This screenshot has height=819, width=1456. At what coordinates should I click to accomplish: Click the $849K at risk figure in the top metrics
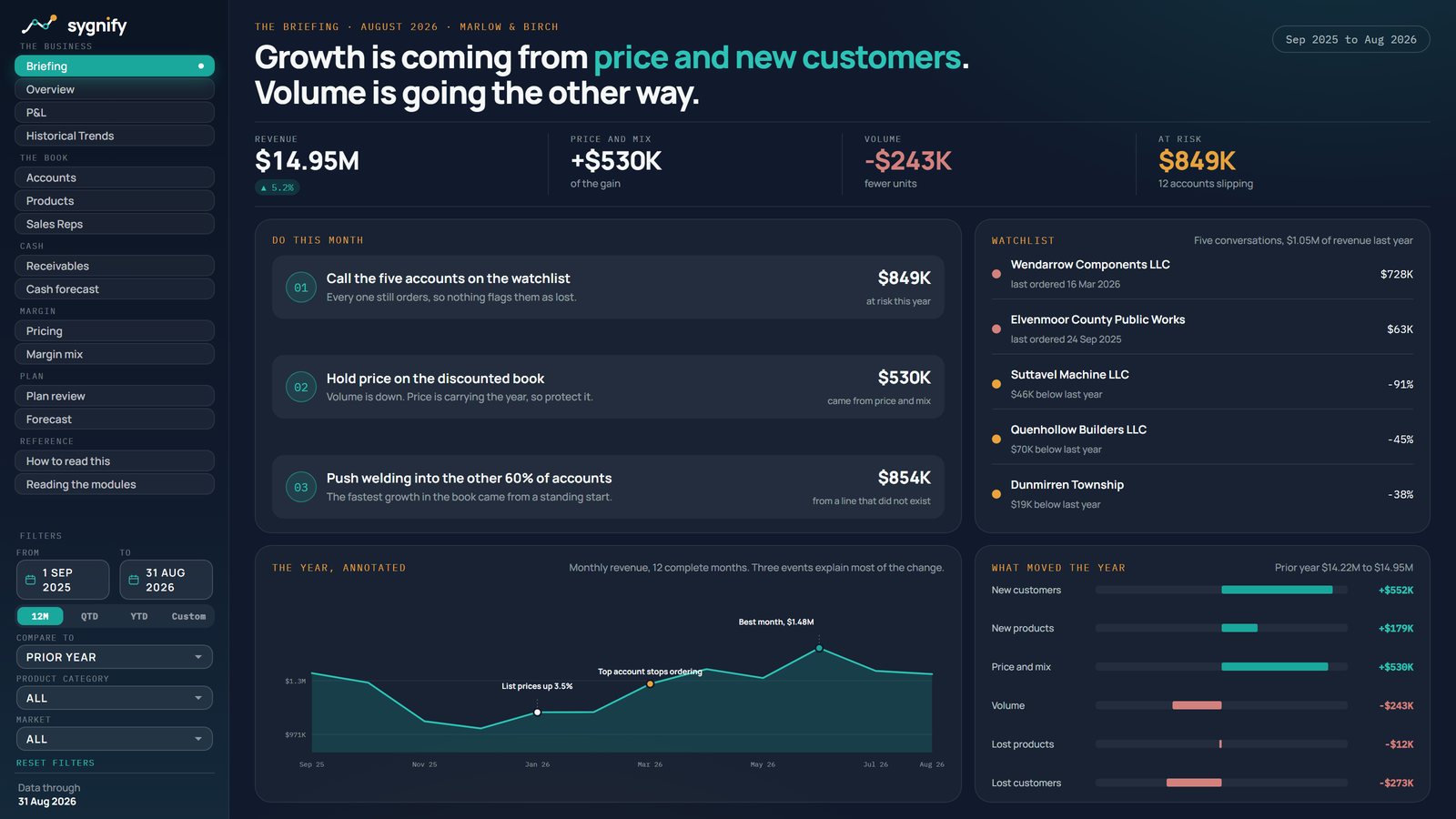(x=1197, y=161)
